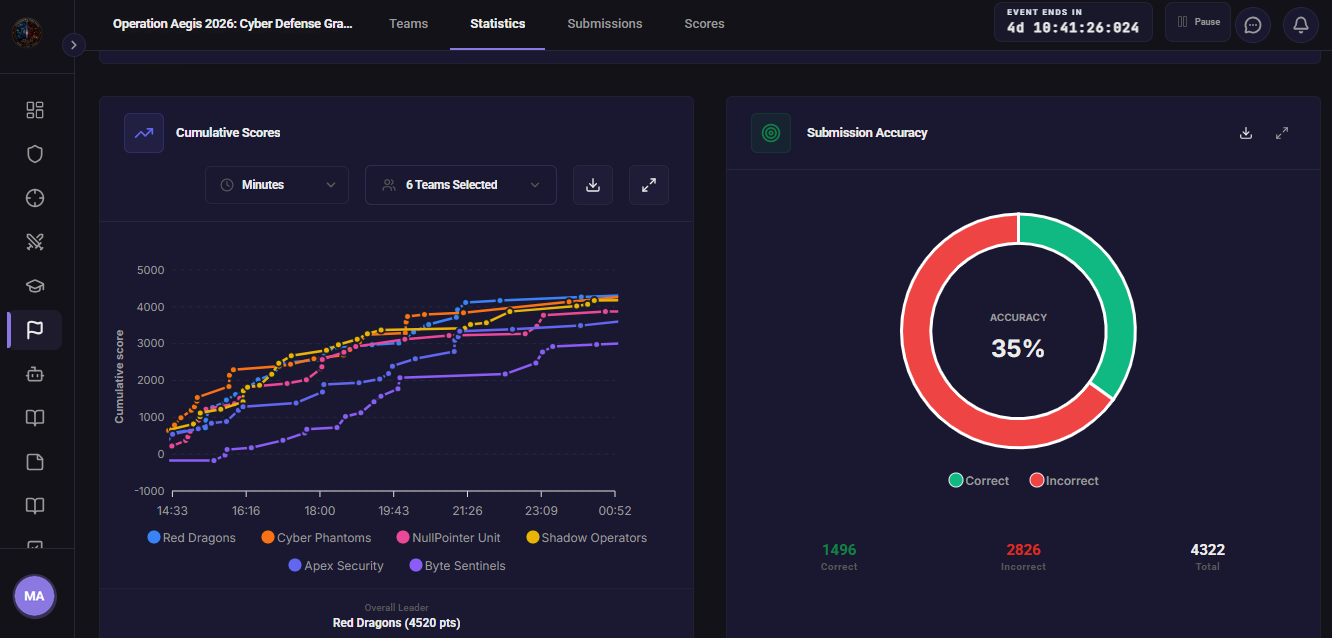The width and height of the screenshot is (1332, 638).
Task: Toggle Apex Security series in legend
Action: pos(336,566)
